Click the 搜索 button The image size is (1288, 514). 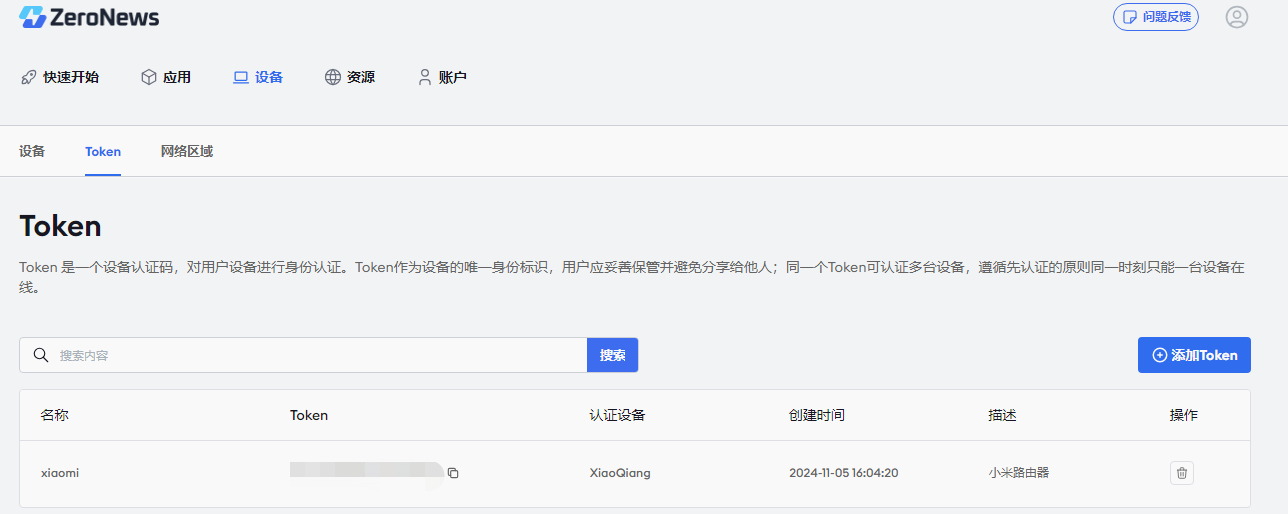[x=613, y=355]
